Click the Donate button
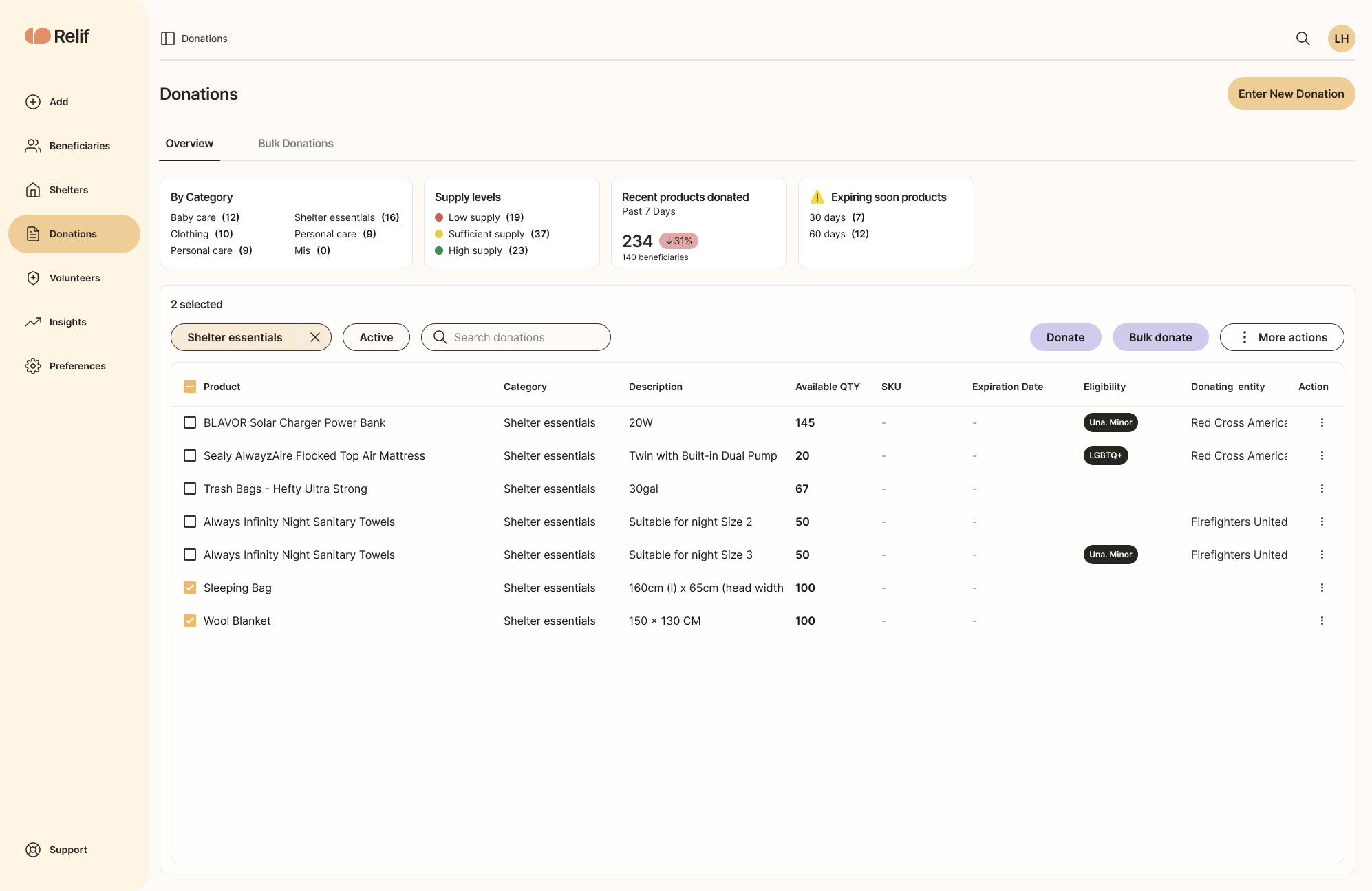This screenshot has height=891, width=1372. click(x=1065, y=337)
